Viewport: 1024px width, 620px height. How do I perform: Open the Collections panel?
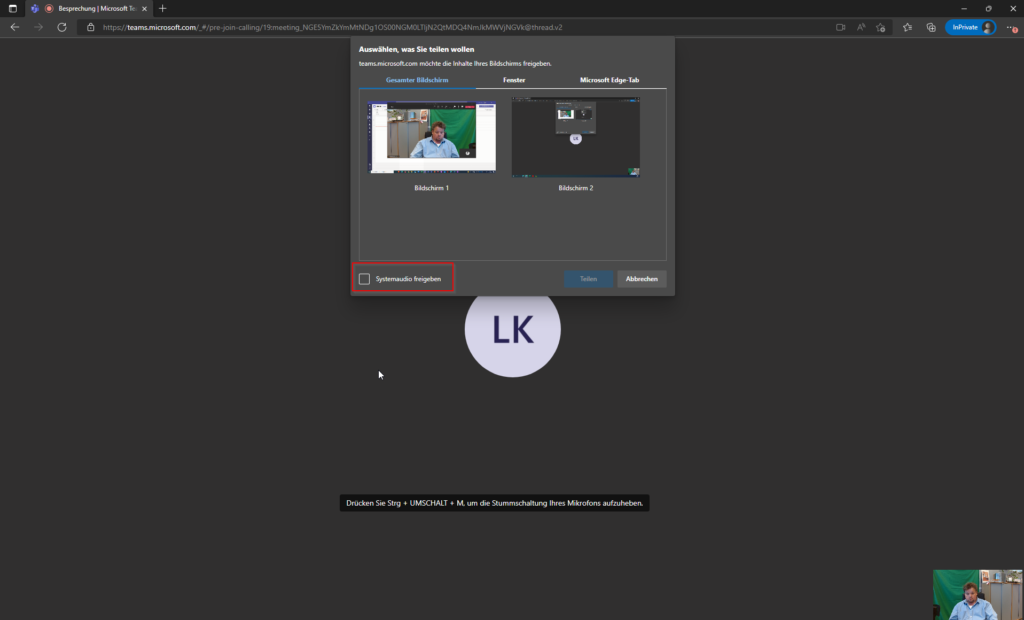pyautogui.click(x=931, y=27)
